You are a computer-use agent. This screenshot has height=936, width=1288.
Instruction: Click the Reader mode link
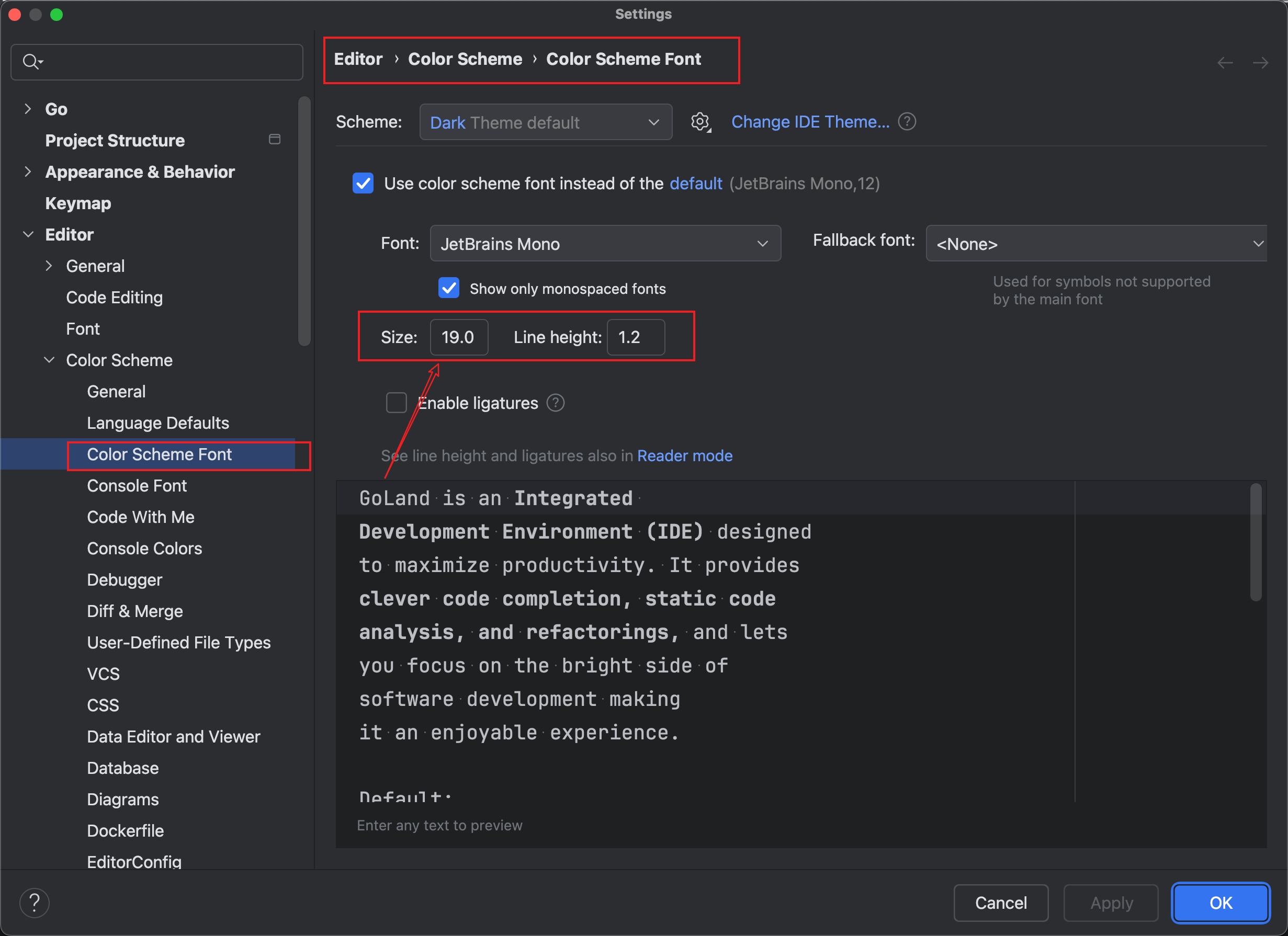[x=684, y=456]
